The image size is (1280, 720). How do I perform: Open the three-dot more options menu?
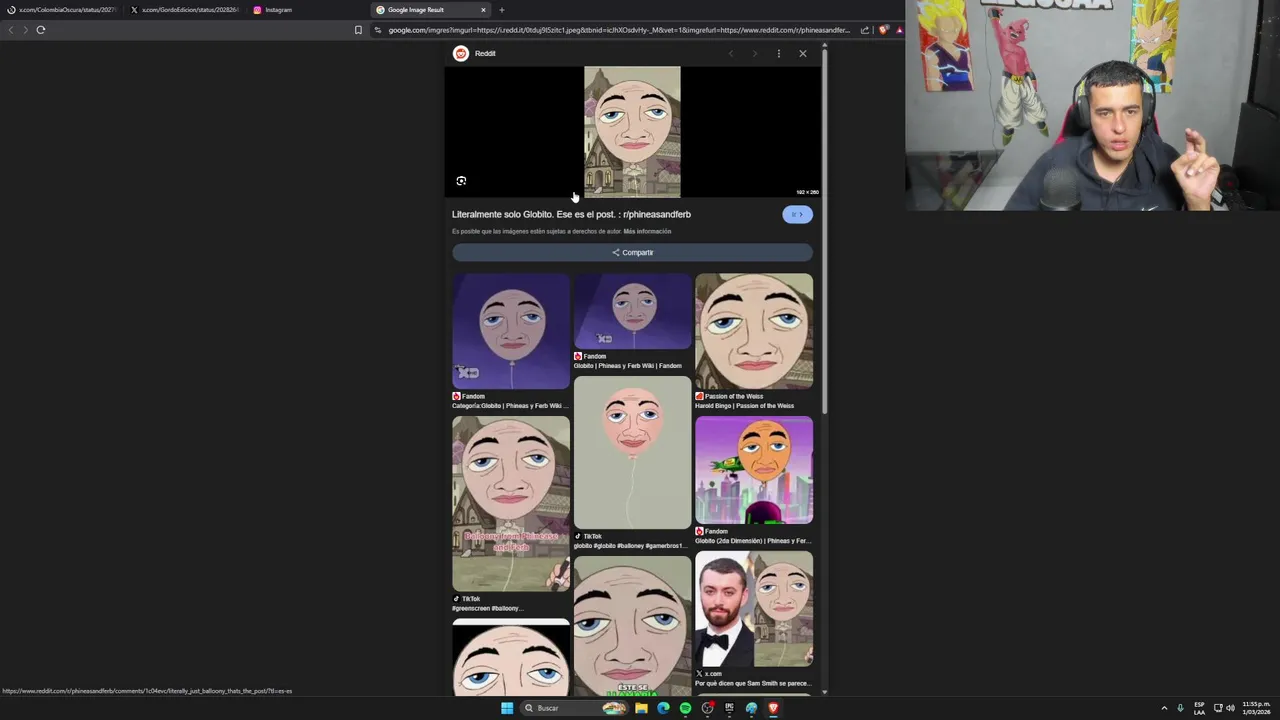(779, 54)
